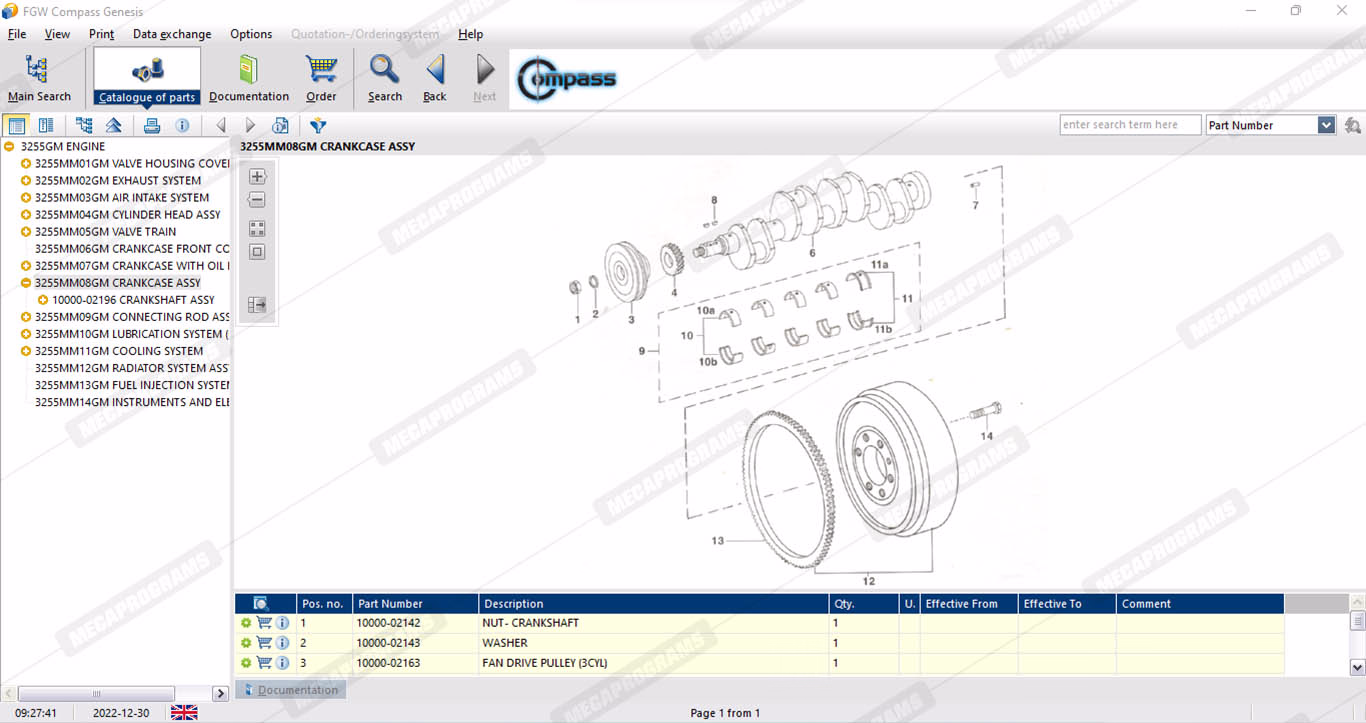Show info for NUT- CRANKSHAFT row

pos(282,623)
